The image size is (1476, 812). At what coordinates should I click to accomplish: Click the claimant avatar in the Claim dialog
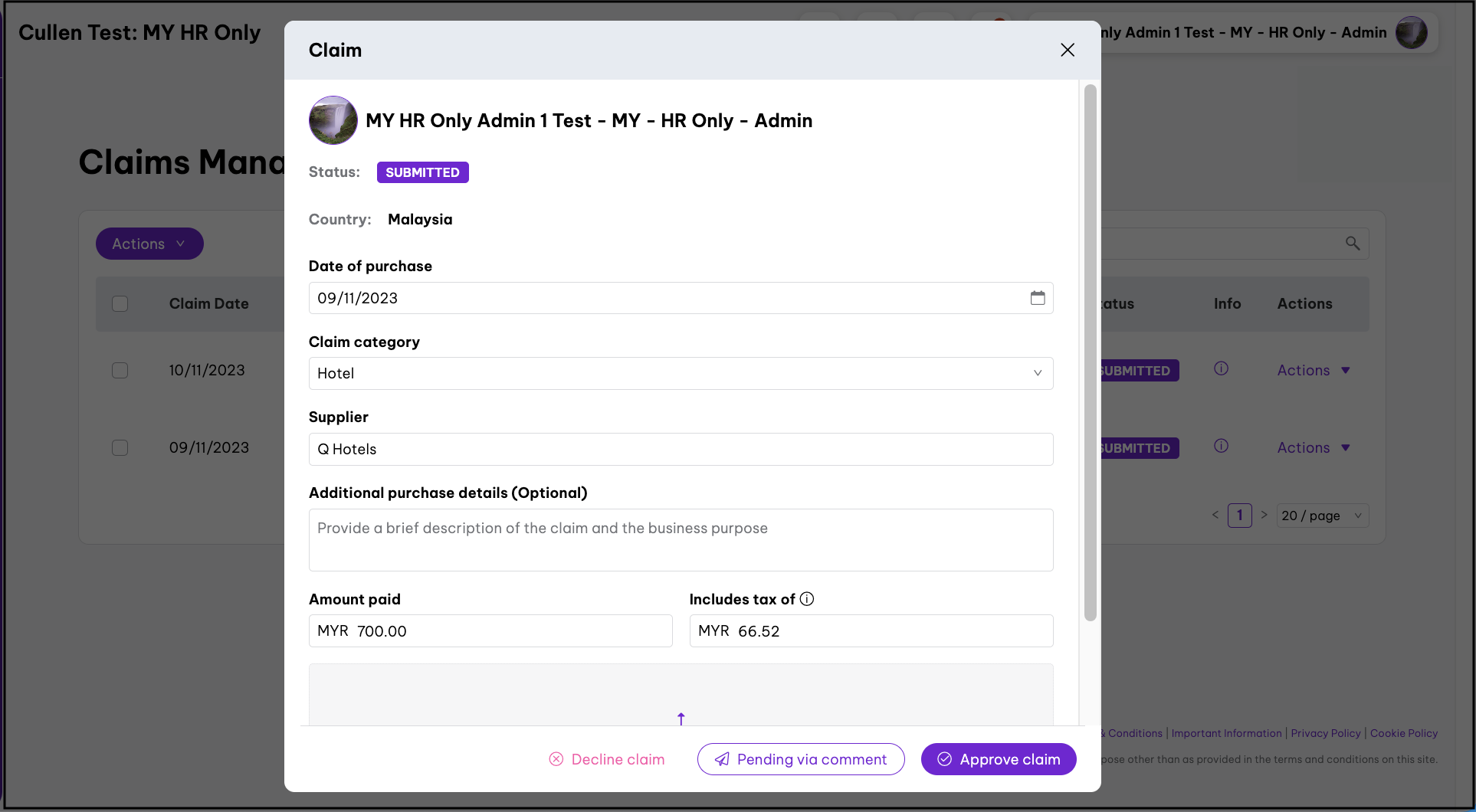tap(333, 120)
